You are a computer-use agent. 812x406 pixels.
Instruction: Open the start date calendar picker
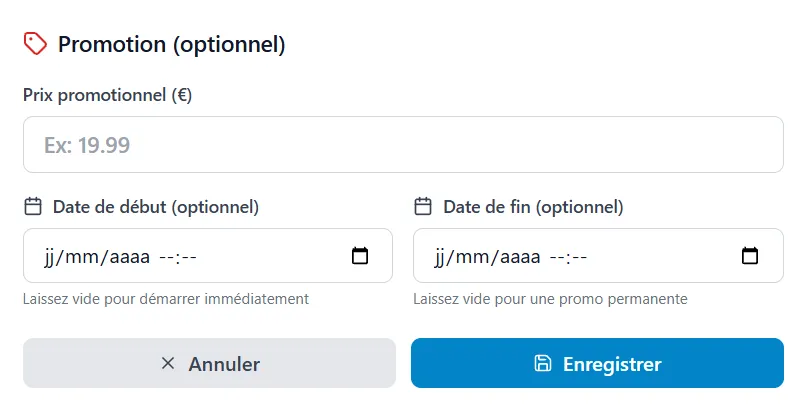pos(360,256)
